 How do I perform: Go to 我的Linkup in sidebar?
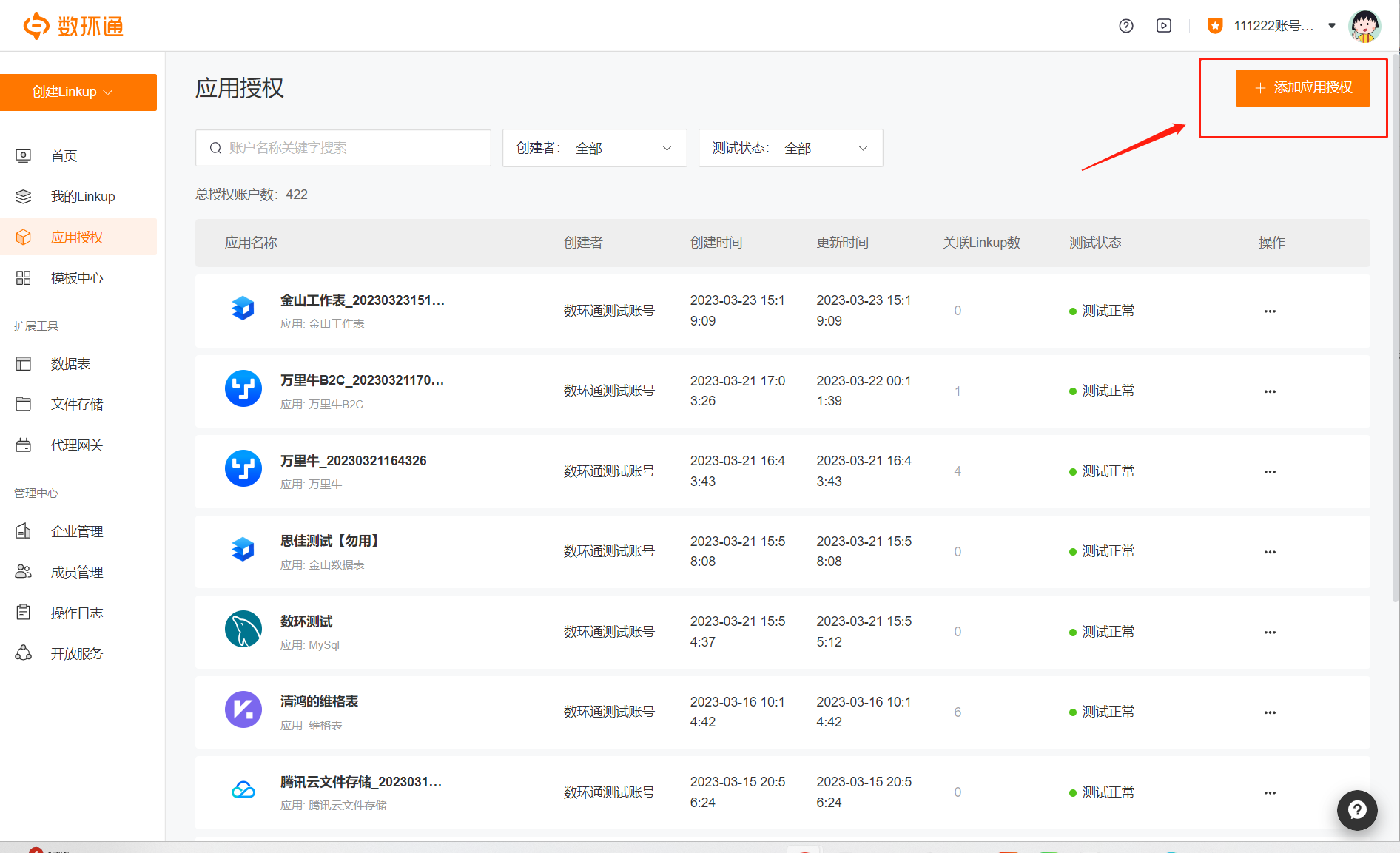(82, 197)
